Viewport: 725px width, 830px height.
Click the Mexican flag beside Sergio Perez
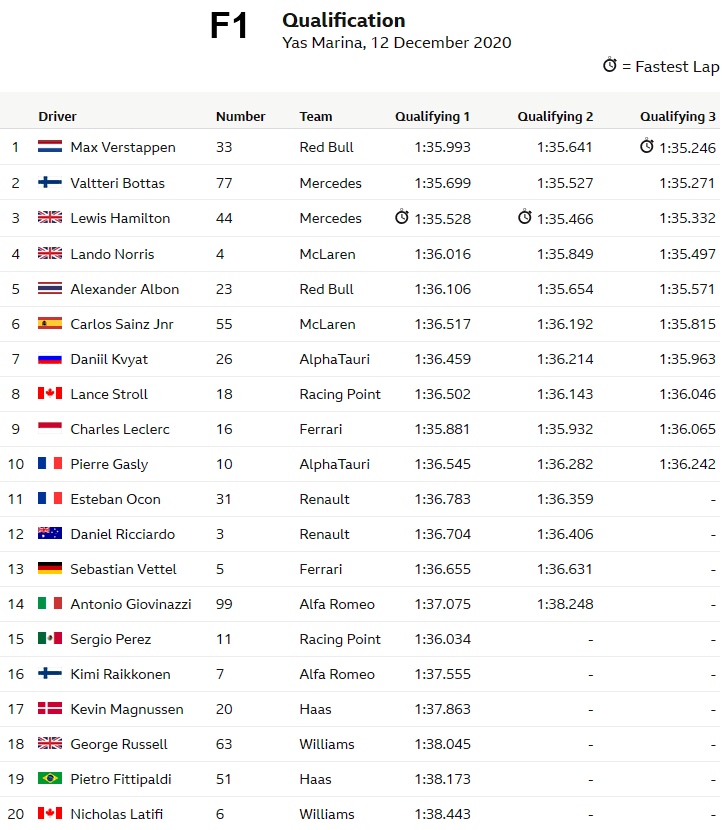(50, 639)
